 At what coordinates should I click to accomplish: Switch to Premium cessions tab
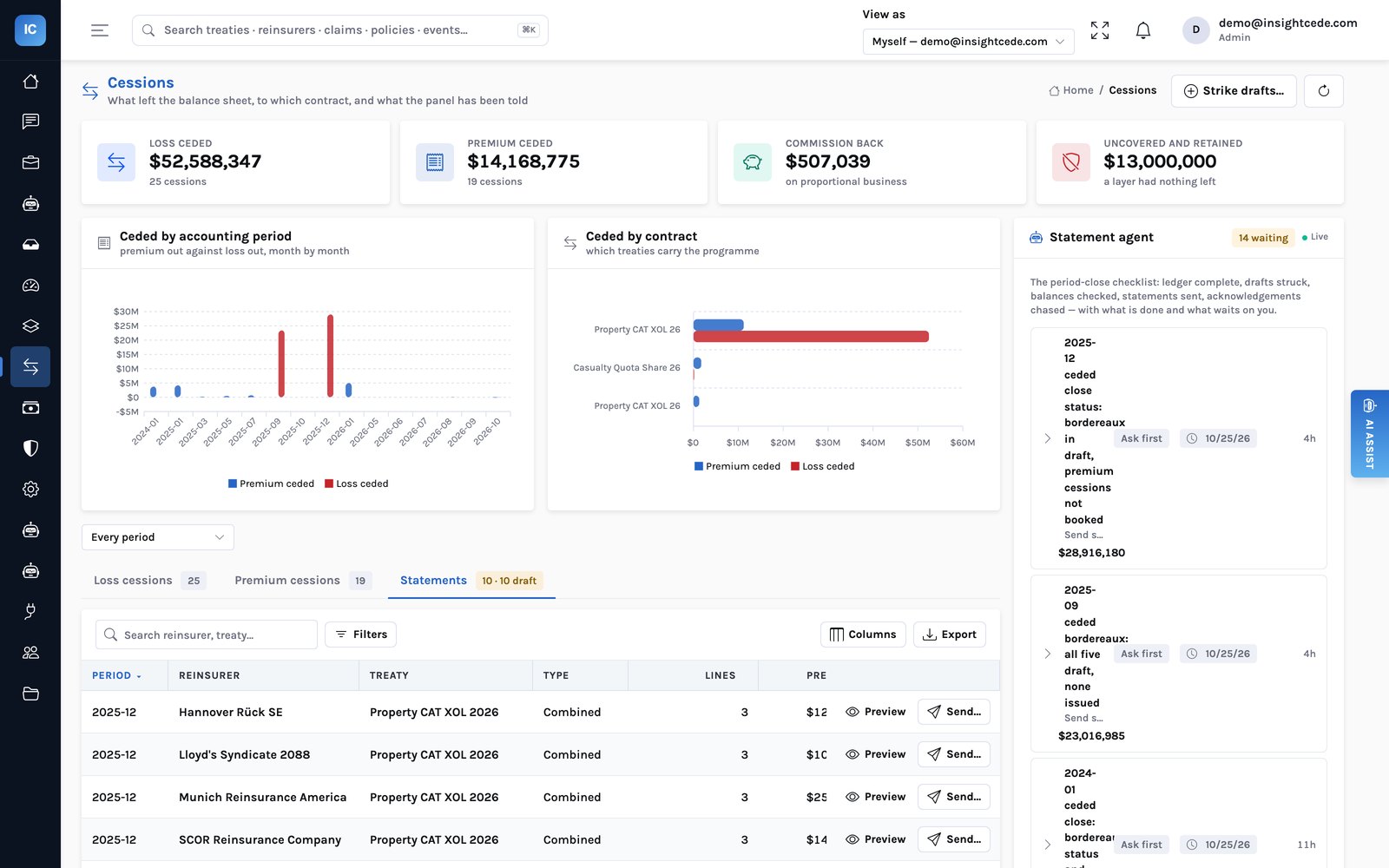tap(303, 581)
